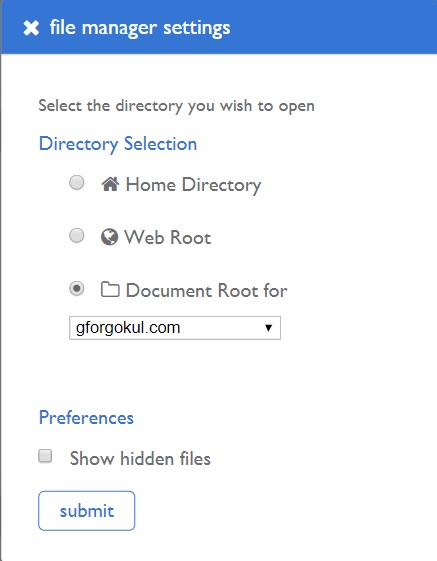This screenshot has width=437, height=561.
Task: Open the gforgokul.com domain dropdown
Action: click(x=175, y=328)
